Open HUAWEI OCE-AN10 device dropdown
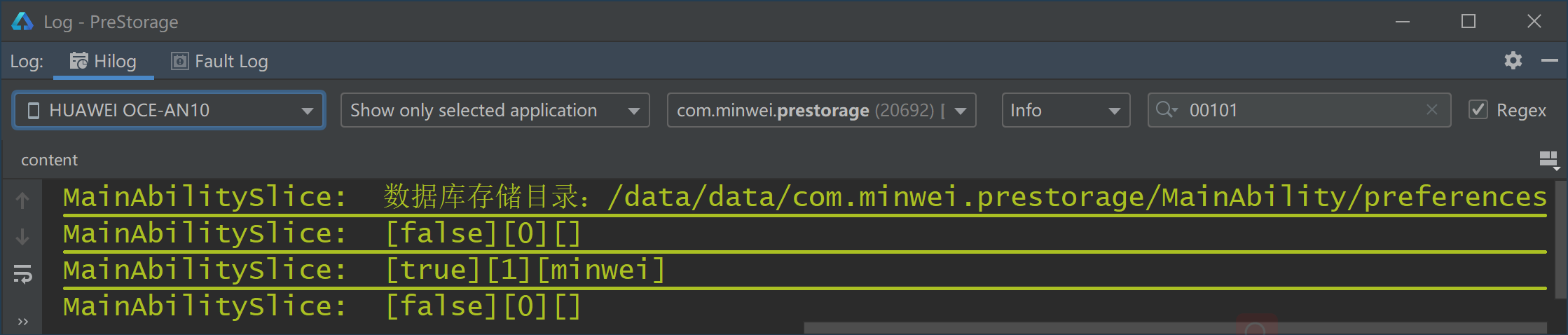Screen dimensions: 1568x335 pos(168,110)
